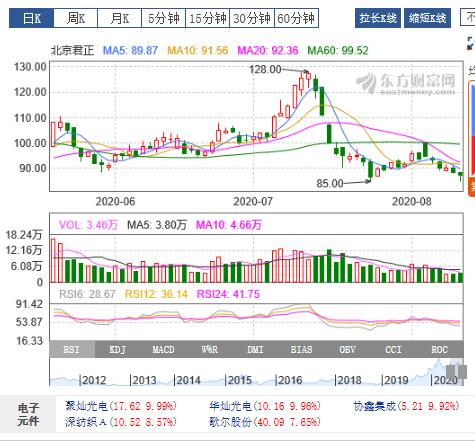Click the 拉长K线 button
The height and width of the screenshot is (441, 475).
coord(378,18)
